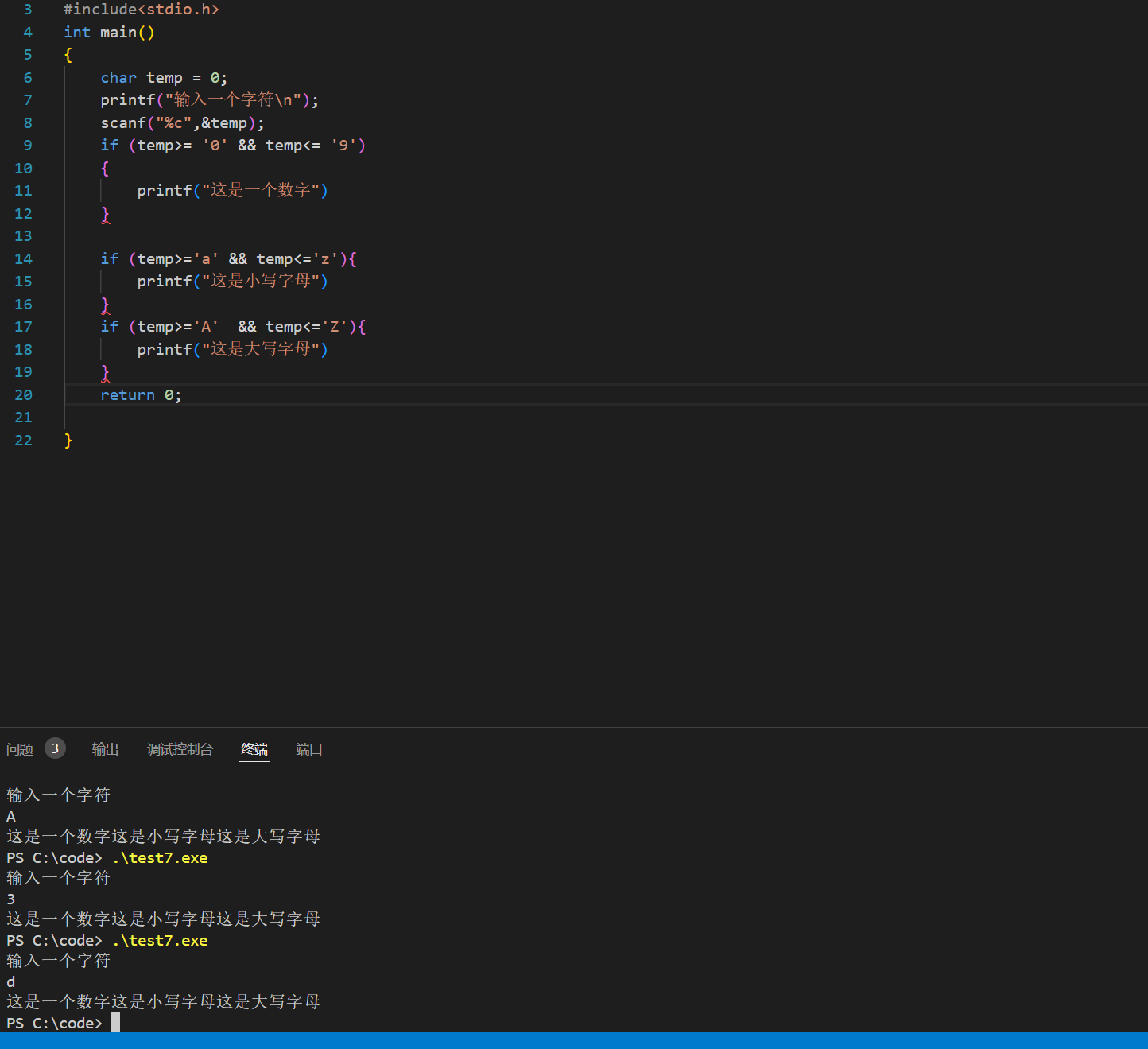Switch to the 输出 output tab
This screenshot has height=1049, width=1148.
[x=105, y=749]
